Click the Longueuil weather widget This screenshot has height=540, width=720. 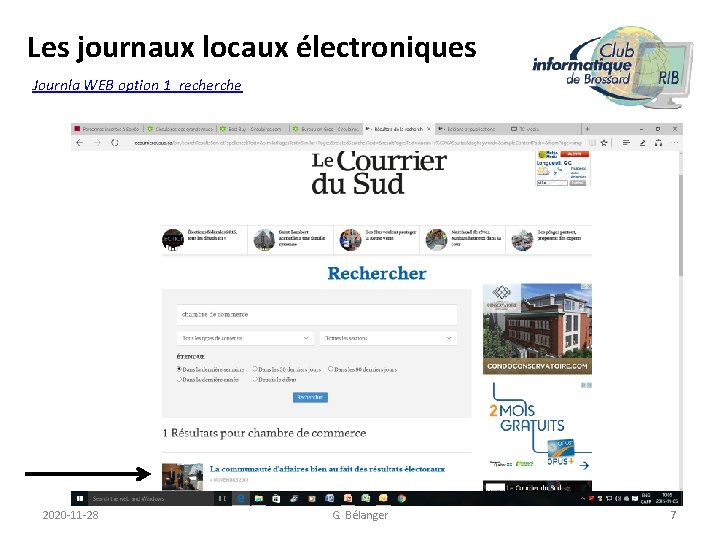[x=563, y=168]
